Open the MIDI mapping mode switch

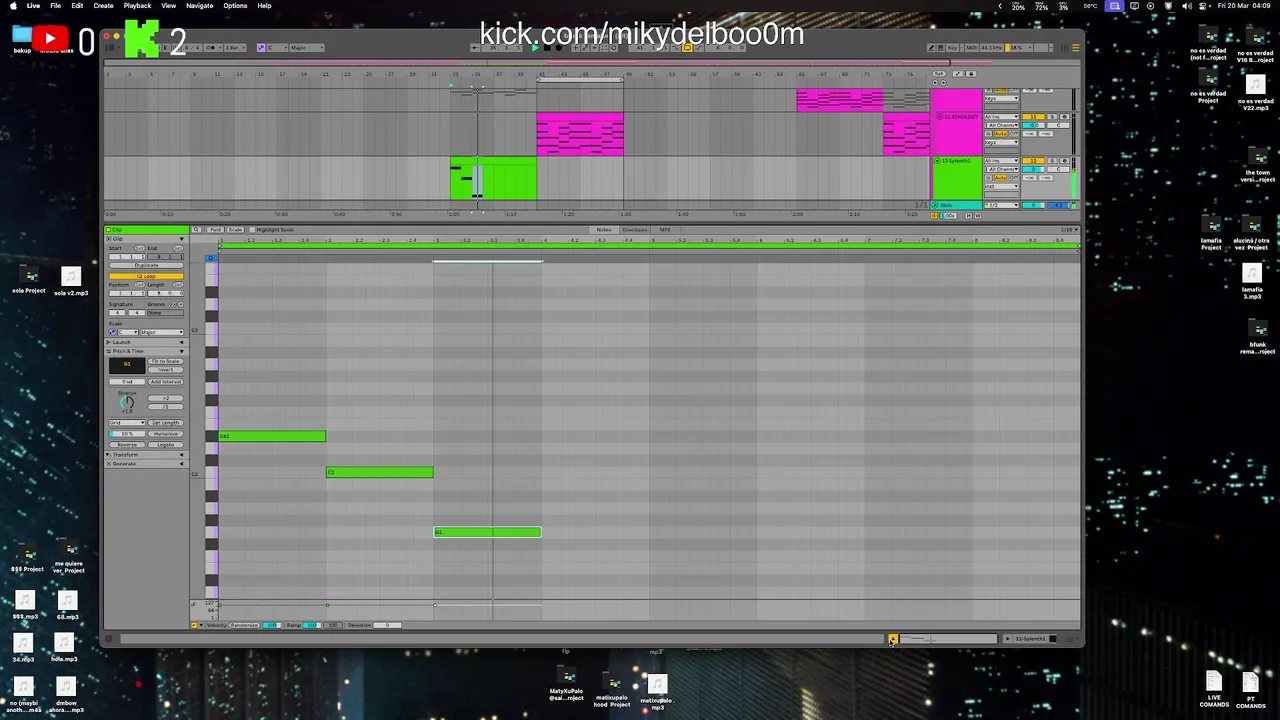(972, 47)
